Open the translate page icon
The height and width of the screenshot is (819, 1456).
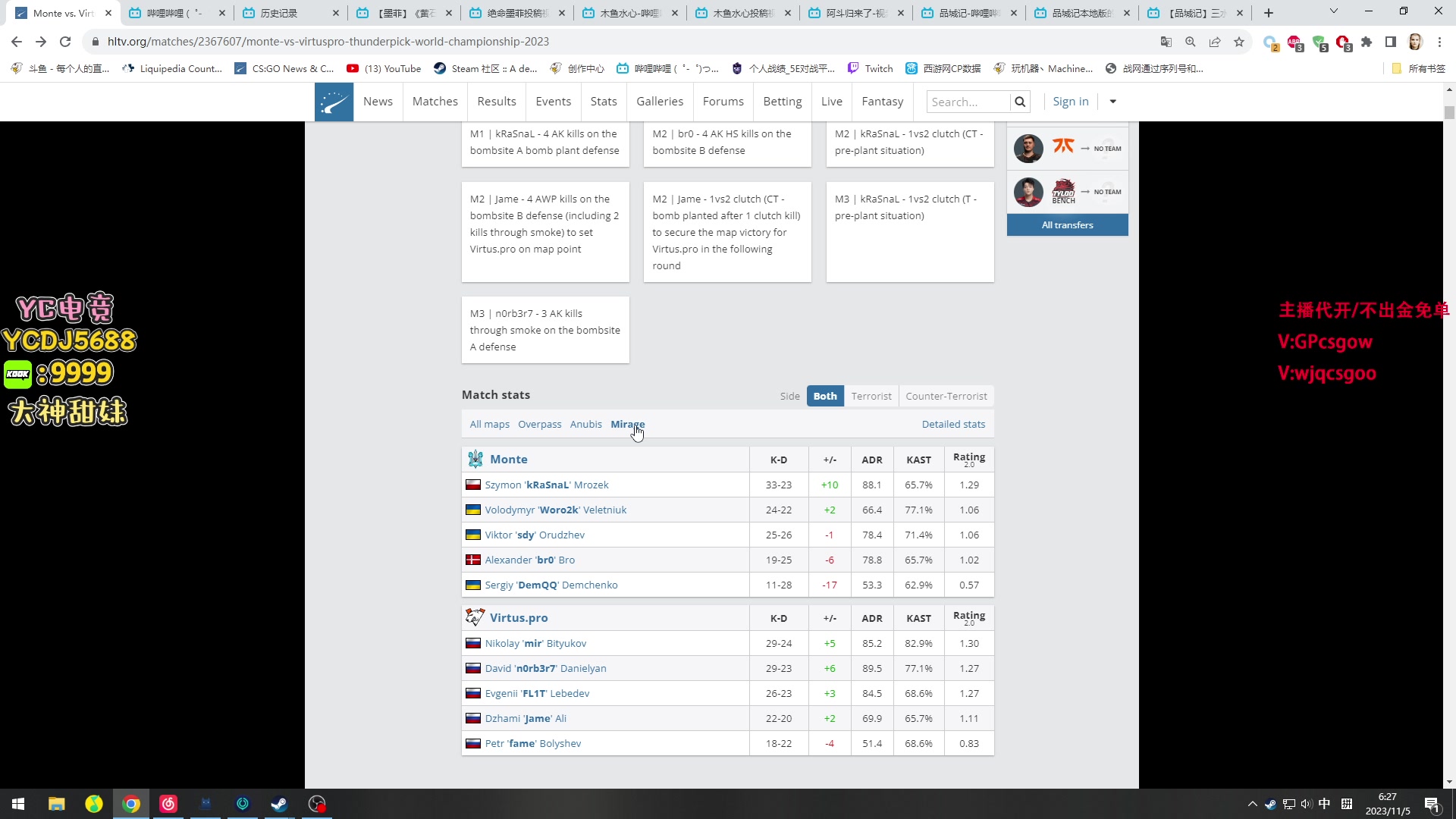click(x=1166, y=42)
